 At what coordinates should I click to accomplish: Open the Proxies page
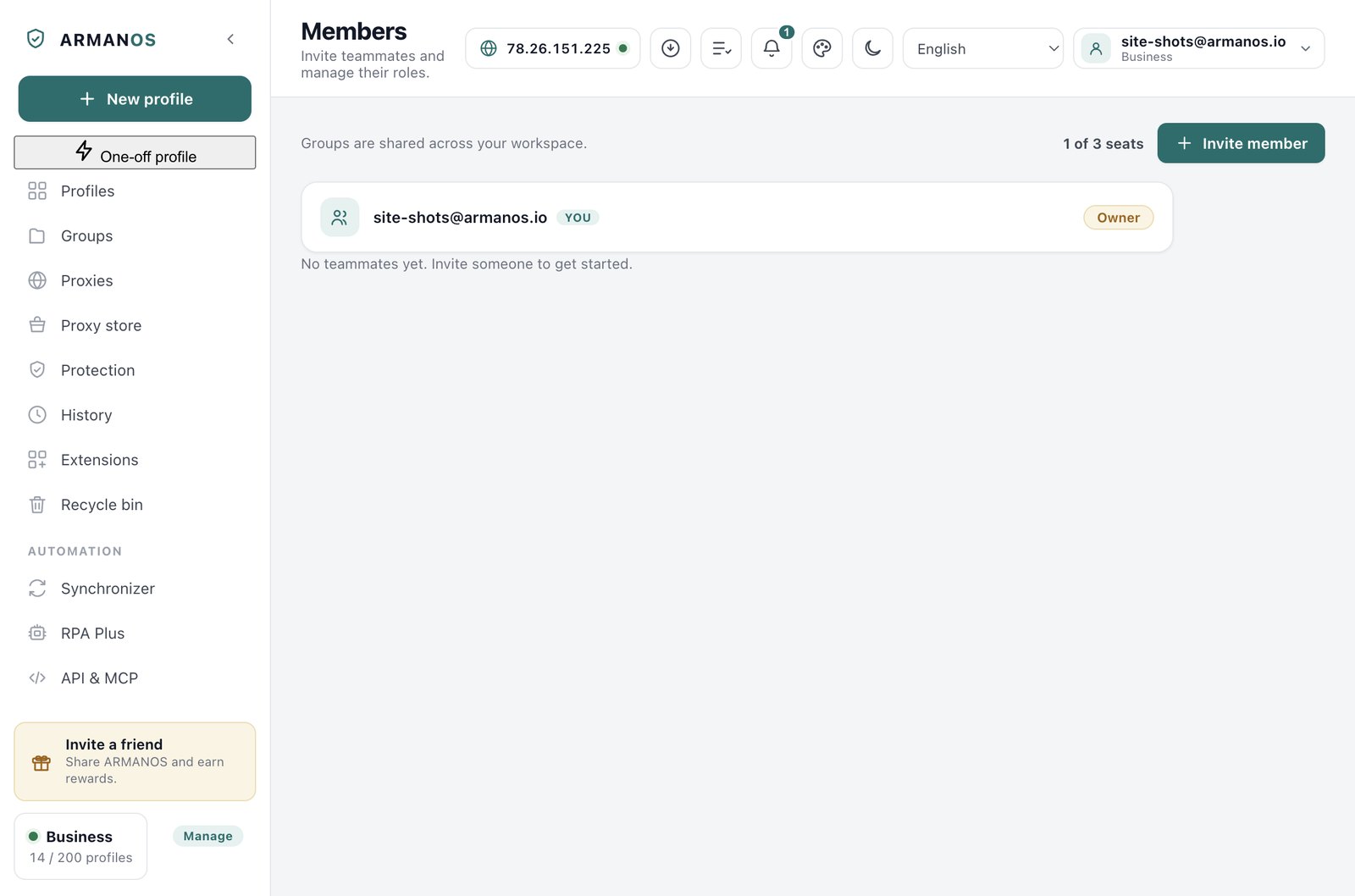[135, 281]
